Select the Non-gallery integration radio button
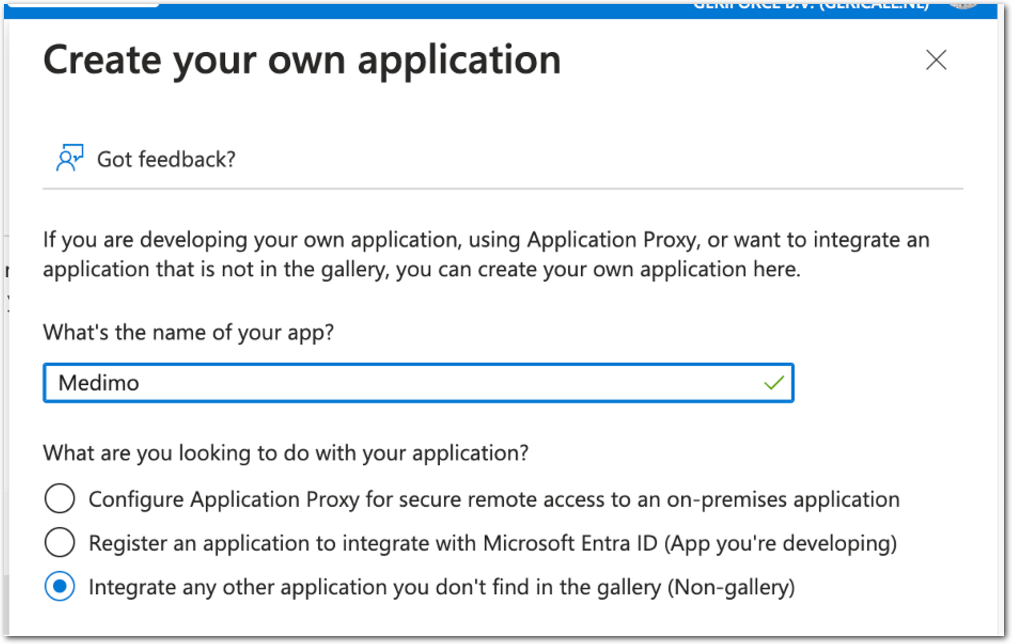1012x644 pixels. (60, 587)
